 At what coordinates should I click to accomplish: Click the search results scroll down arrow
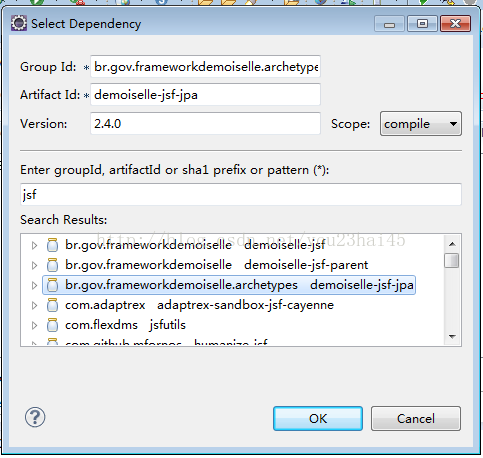click(452, 337)
